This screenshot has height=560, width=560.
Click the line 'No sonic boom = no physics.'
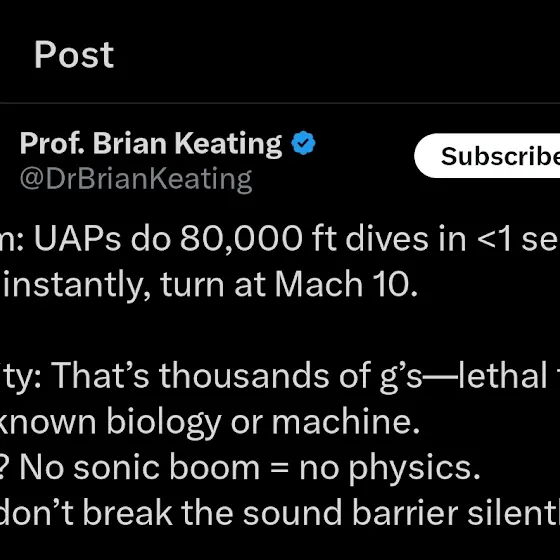[x=240, y=468]
